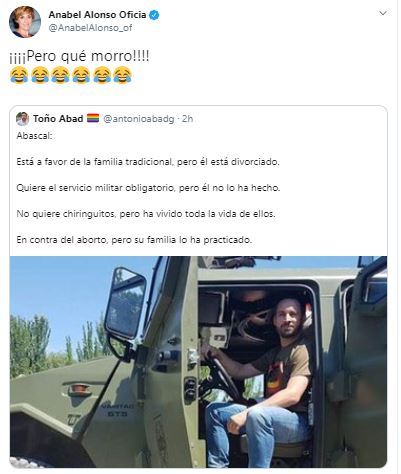
Task: Click the "Abascal:" line of quoted tweet
Action: point(34,136)
